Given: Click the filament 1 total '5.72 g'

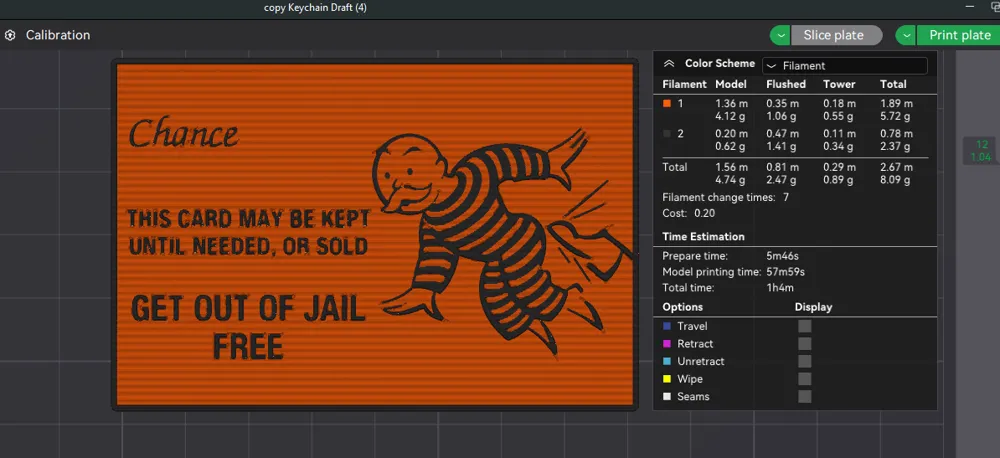Looking at the screenshot, I should point(895,116).
